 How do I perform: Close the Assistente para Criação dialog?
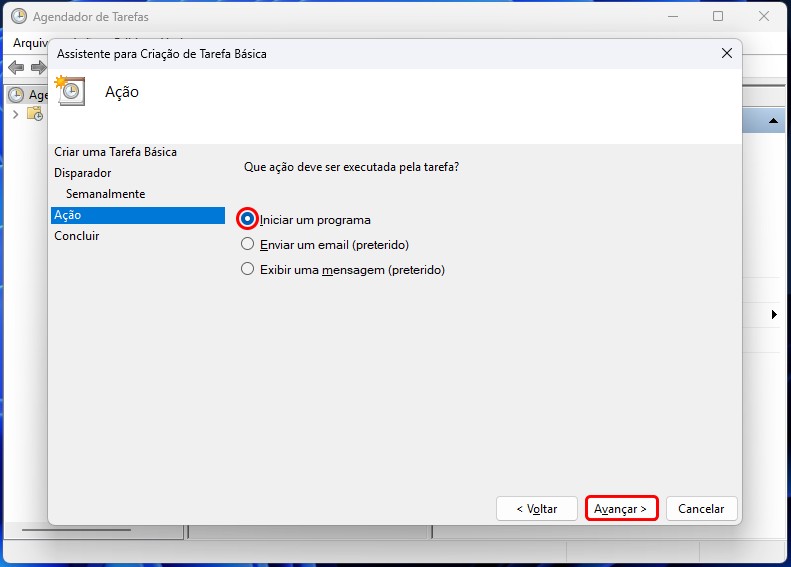point(726,53)
